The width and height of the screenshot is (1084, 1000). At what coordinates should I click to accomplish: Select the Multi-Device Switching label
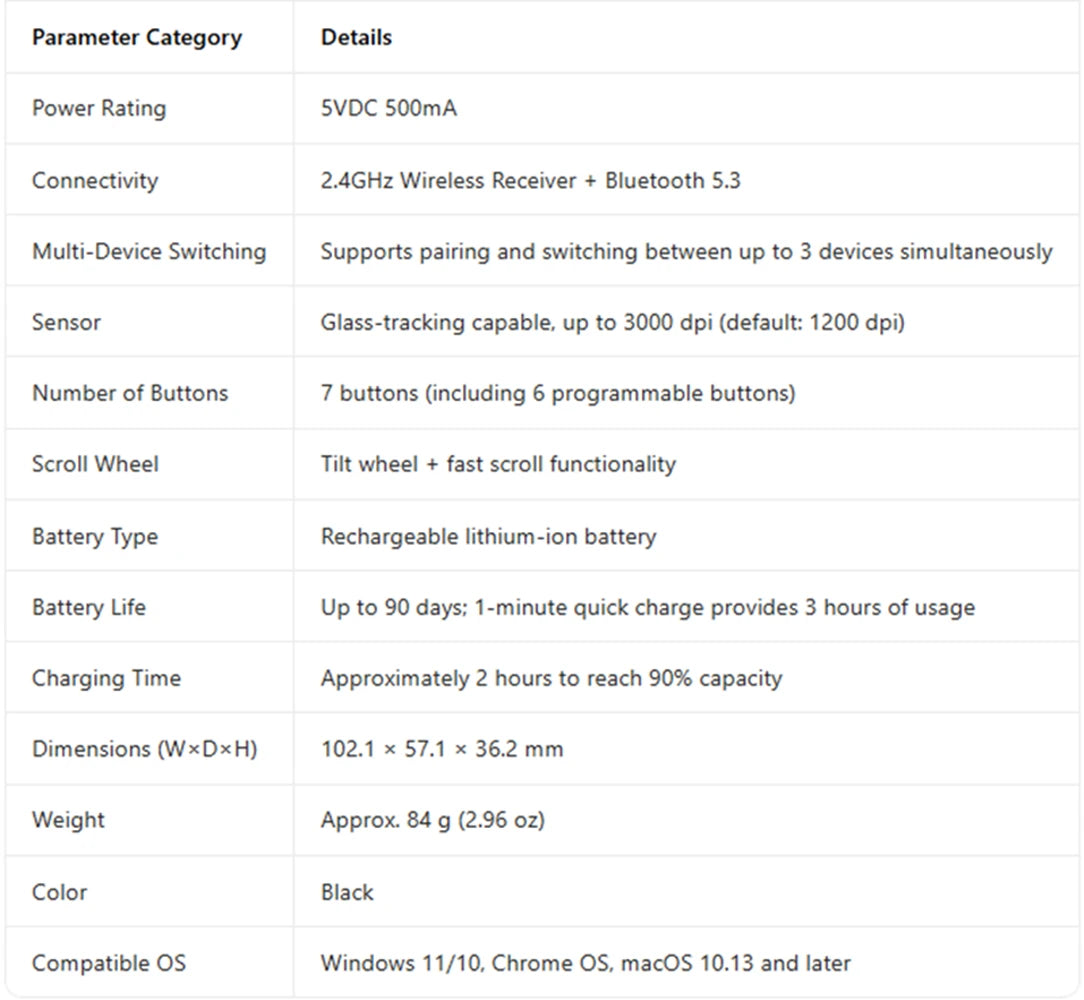[149, 252]
